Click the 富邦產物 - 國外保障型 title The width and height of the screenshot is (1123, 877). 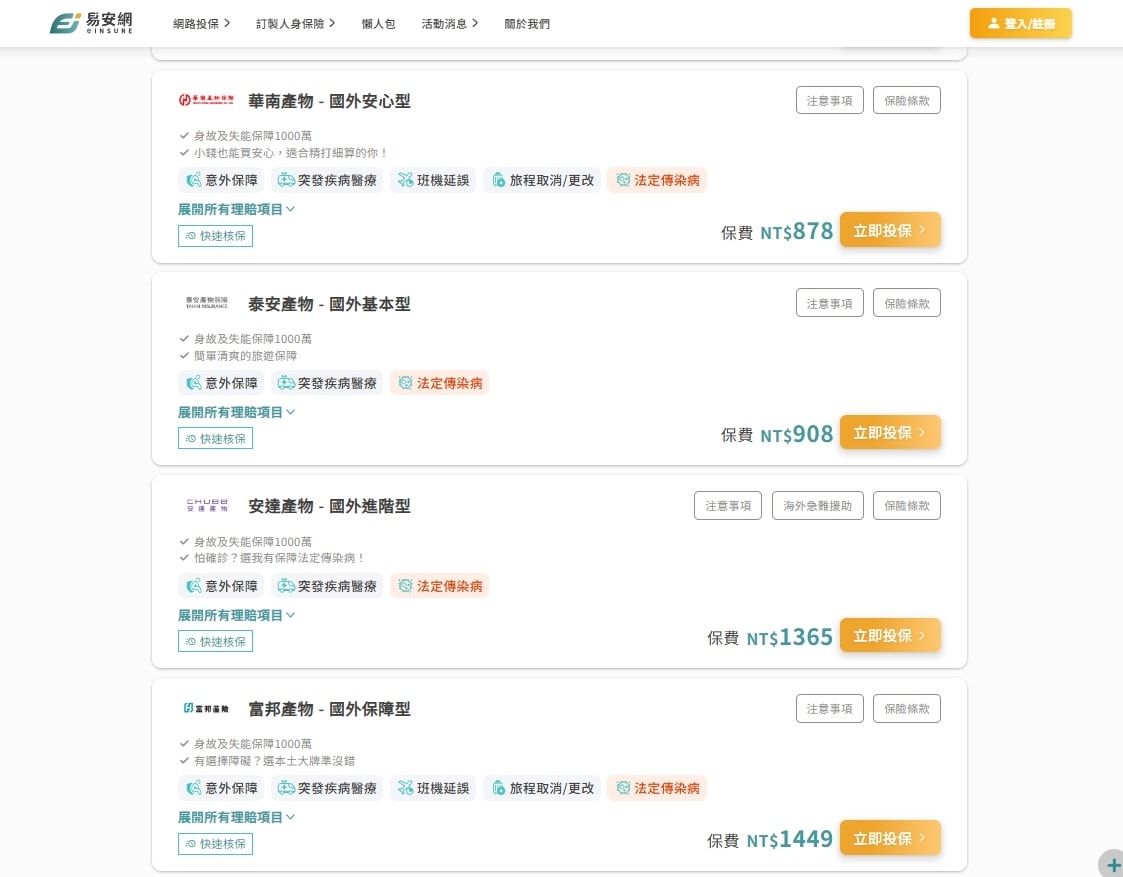click(329, 709)
